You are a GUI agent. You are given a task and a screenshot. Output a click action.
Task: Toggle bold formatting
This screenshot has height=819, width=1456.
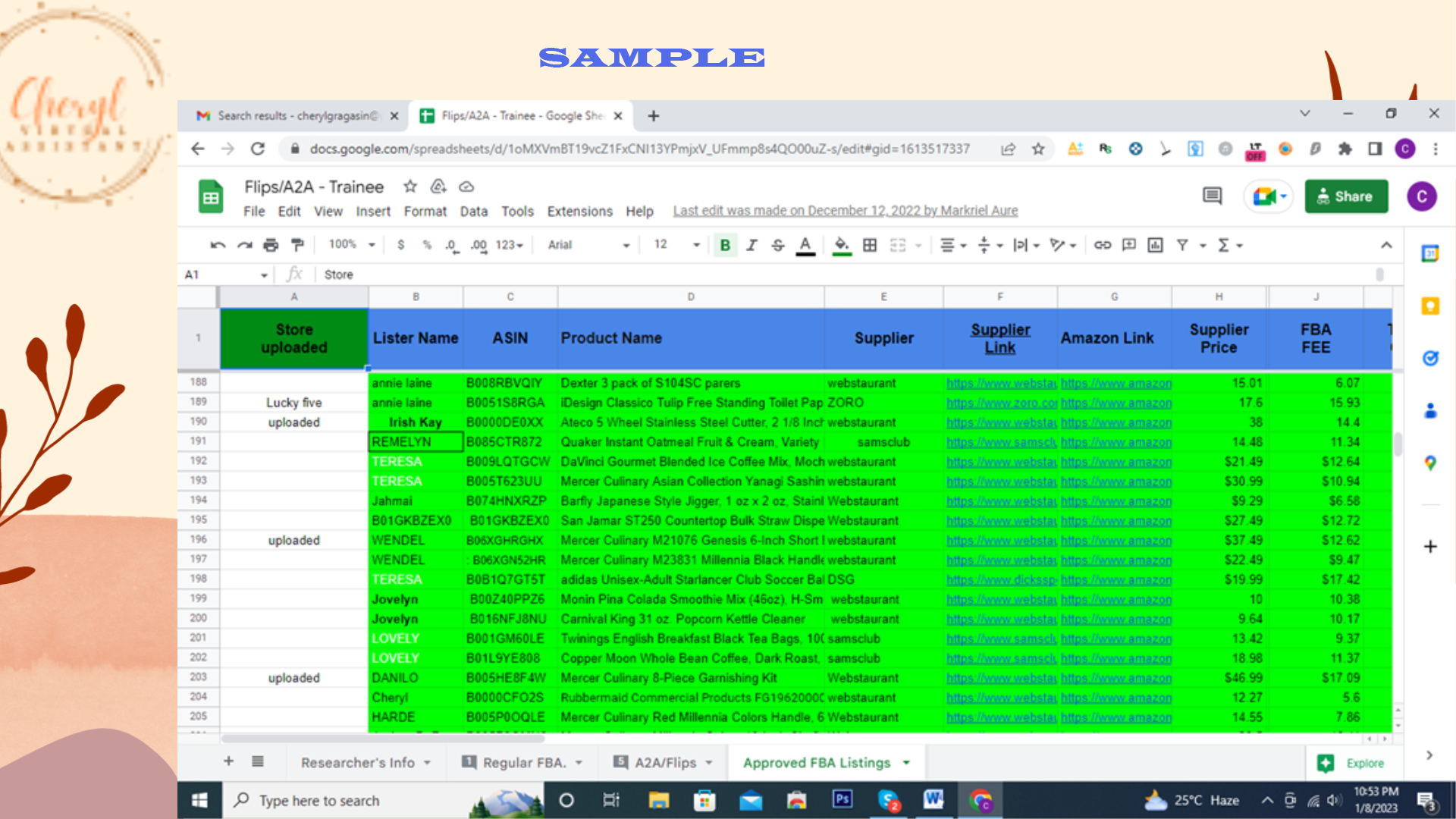click(725, 245)
